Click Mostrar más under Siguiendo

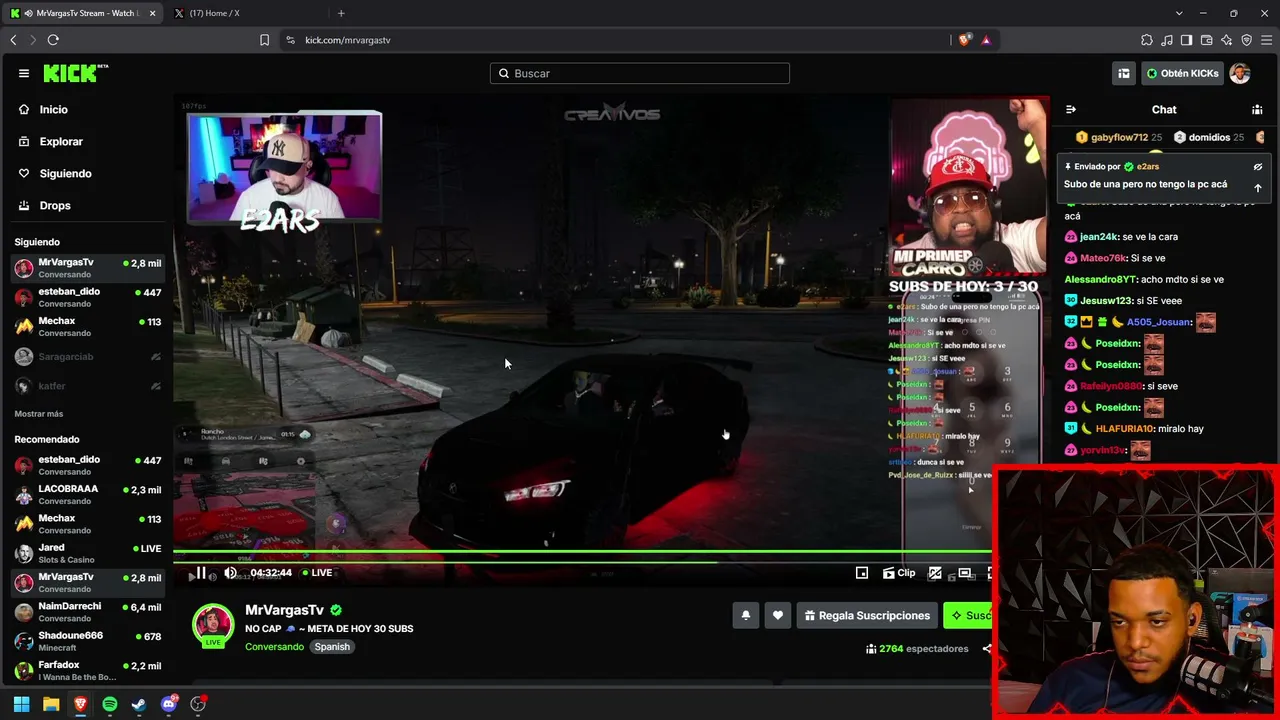tap(39, 414)
